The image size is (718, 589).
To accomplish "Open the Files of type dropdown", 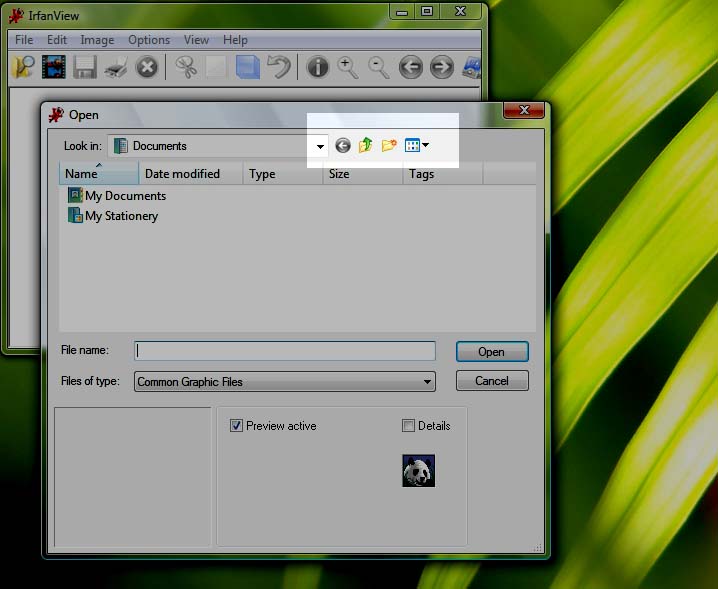I will coord(427,382).
